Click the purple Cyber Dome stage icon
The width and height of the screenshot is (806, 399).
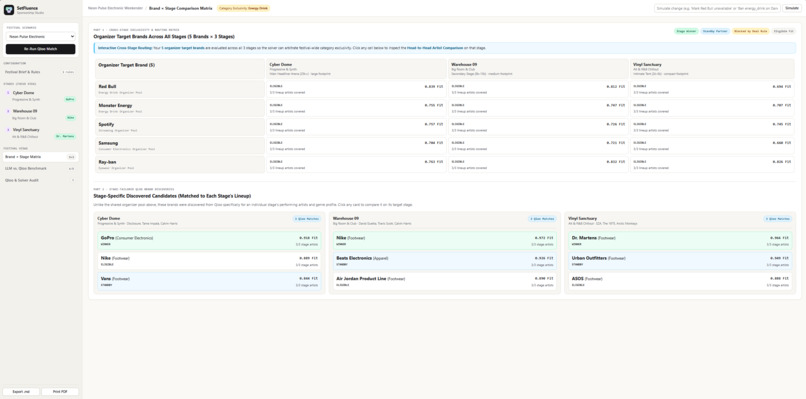click(8, 93)
